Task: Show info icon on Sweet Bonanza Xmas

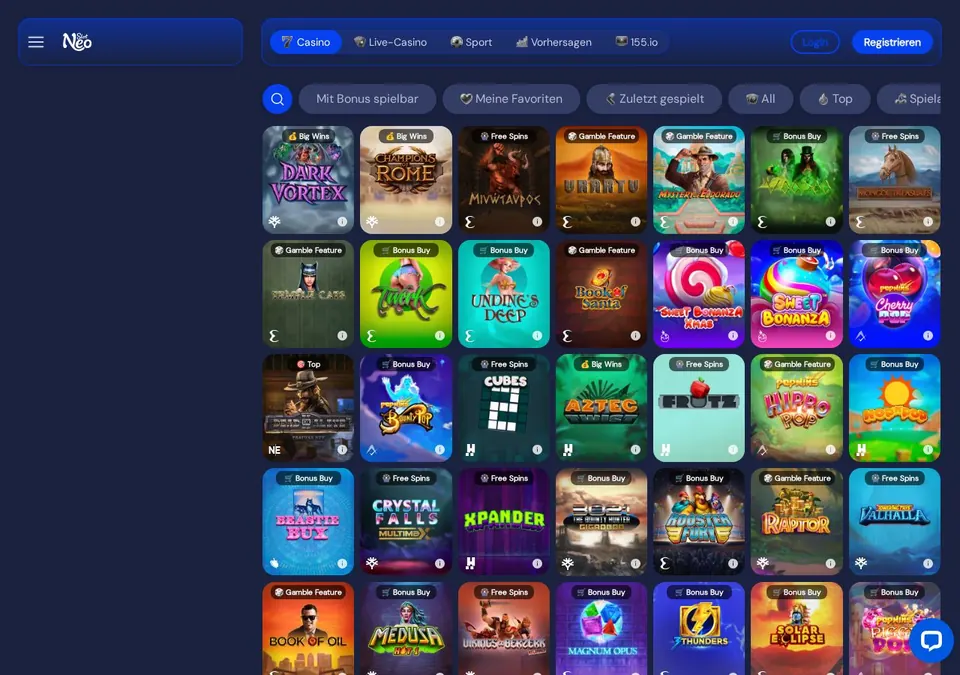Action: click(x=733, y=336)
